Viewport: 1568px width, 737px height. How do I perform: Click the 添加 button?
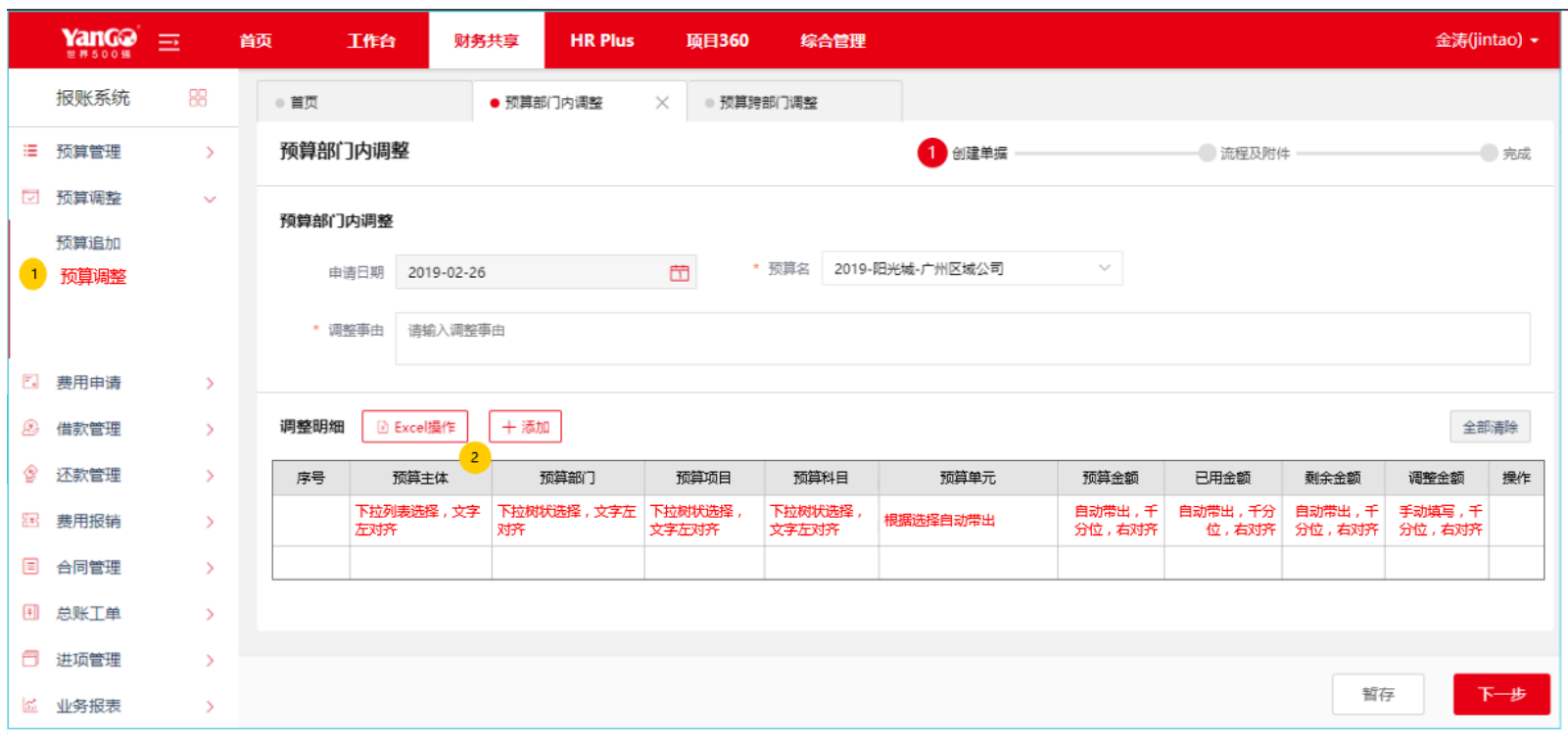[x=525, y=427]
